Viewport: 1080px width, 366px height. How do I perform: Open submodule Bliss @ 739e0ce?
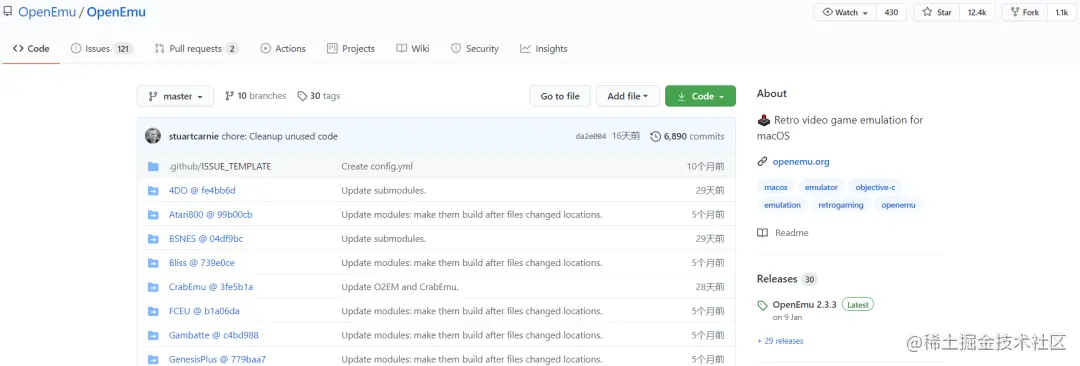pyautogui.click(x=202, y=263)
